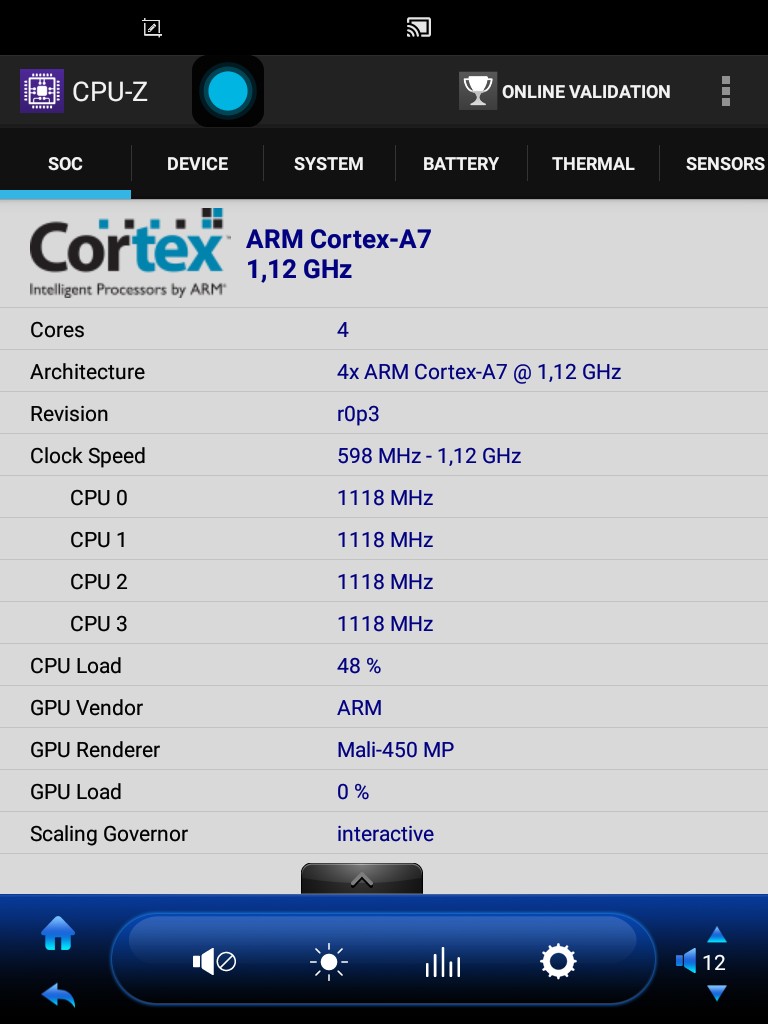Tap Clock Speed value 598 MHz - 1,12 GHz
Viewport: 768px width, 1024px height.
click(429, 456)
